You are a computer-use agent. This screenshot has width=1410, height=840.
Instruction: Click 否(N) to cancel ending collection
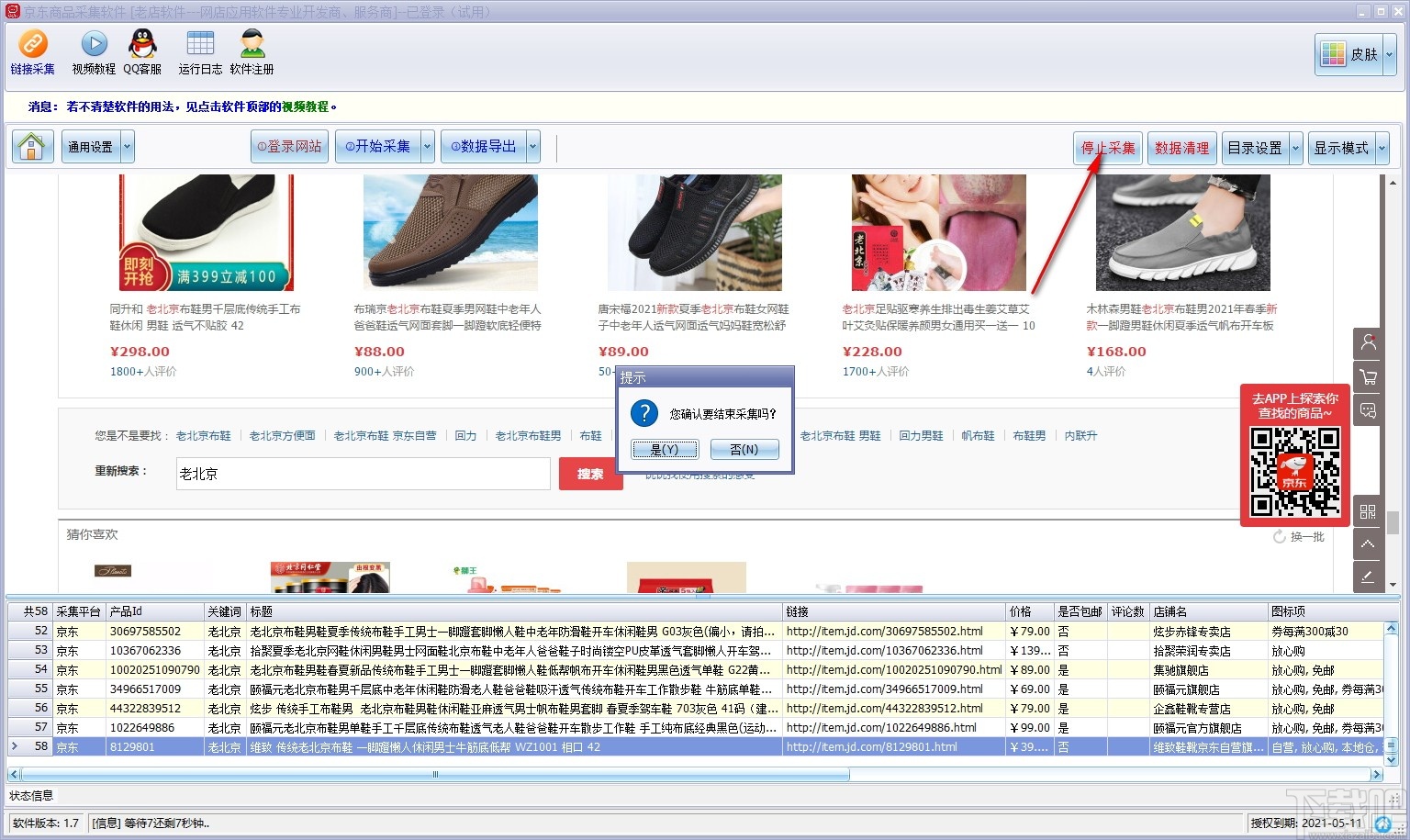coord(744,449)
